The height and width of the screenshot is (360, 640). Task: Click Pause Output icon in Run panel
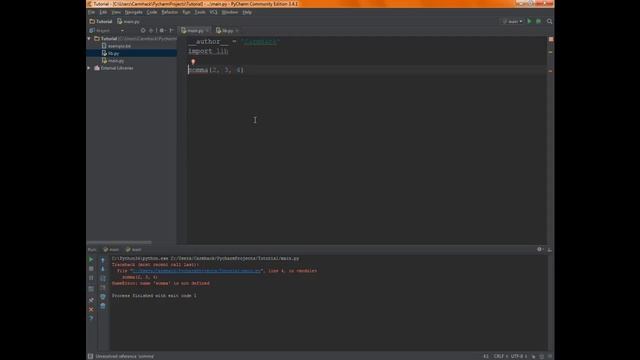click(91, 278)
